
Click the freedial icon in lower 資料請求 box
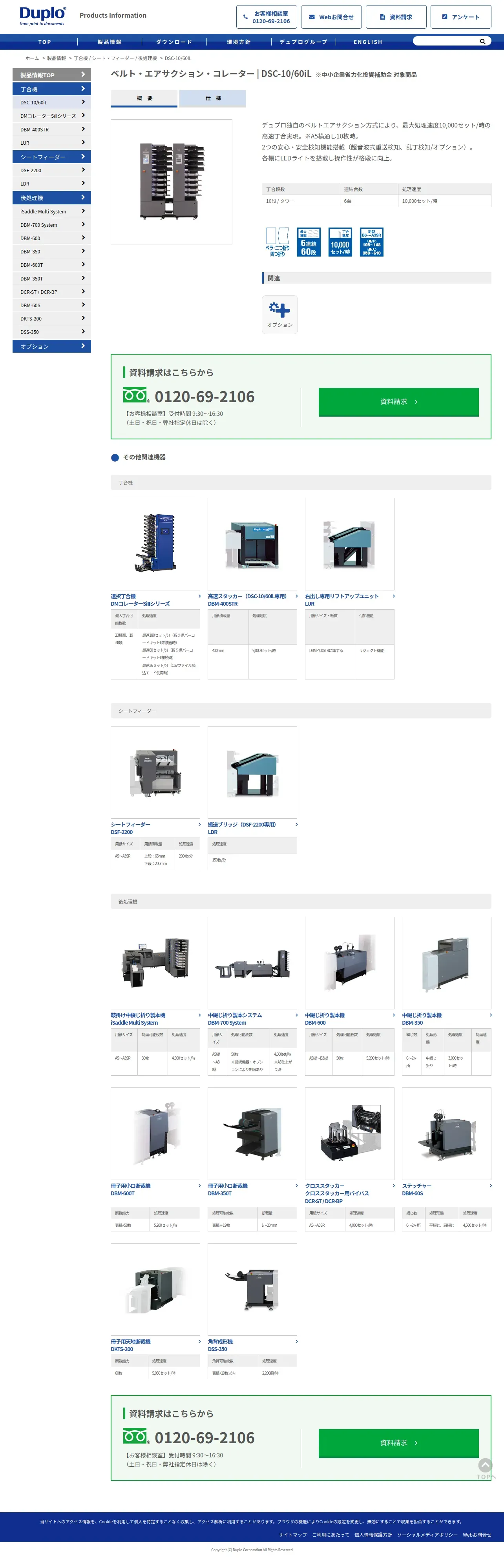tap(136, 1436)
